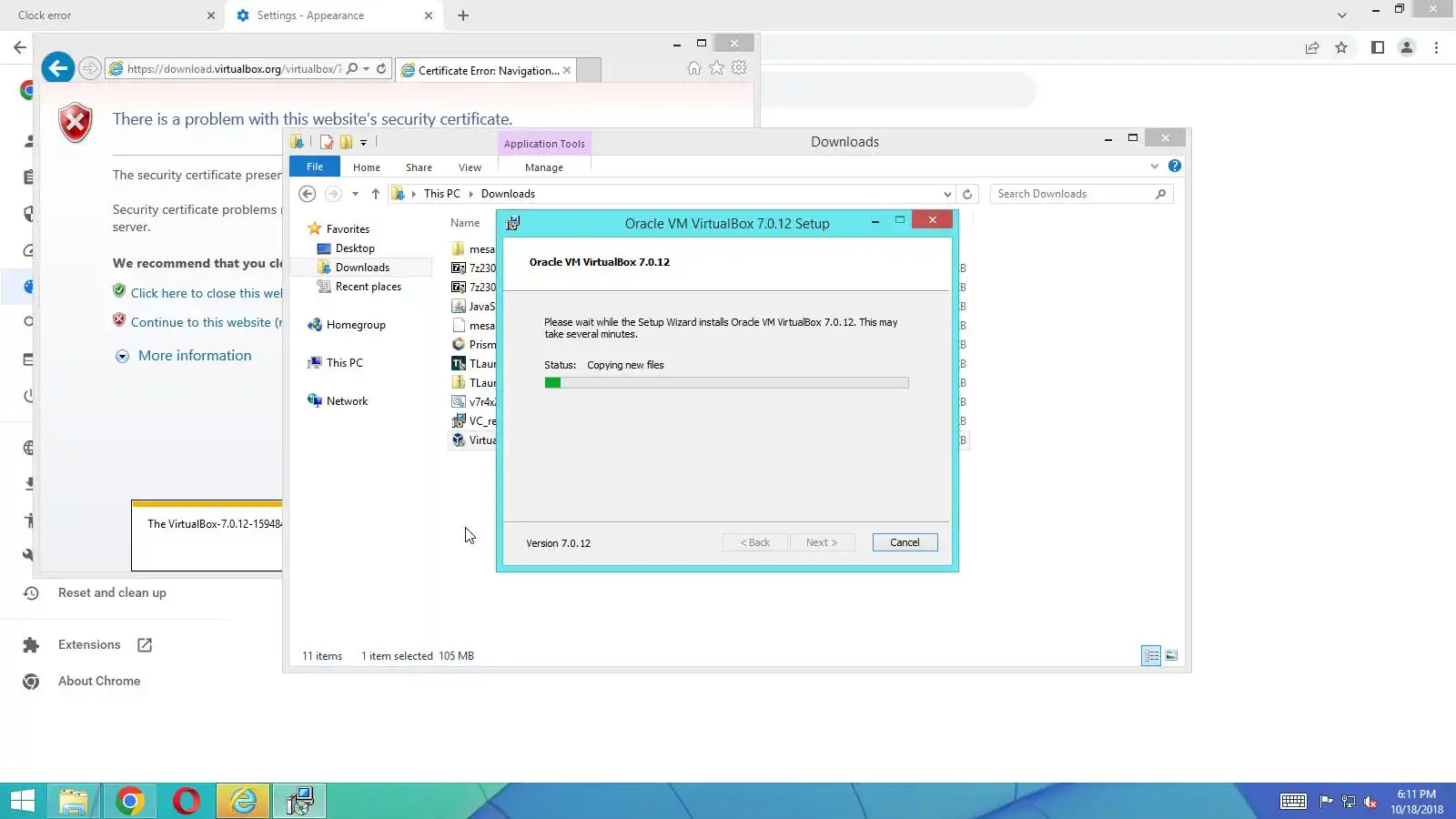Click 'Continue to this website' link

pyautogui.click(x=207, y=322)
